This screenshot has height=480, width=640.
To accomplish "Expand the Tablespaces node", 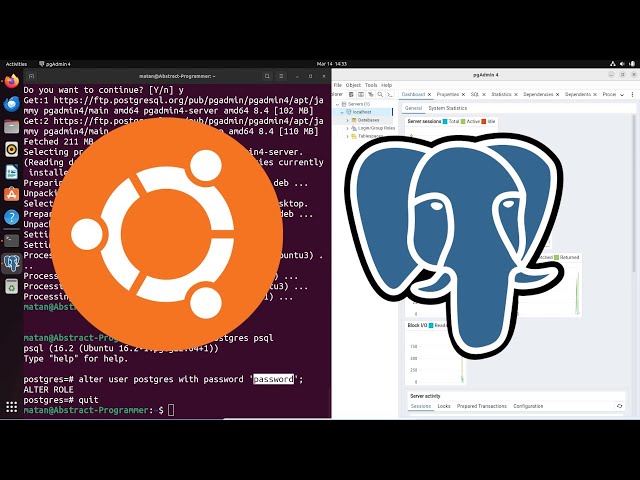I will click(x=347, y=136).
